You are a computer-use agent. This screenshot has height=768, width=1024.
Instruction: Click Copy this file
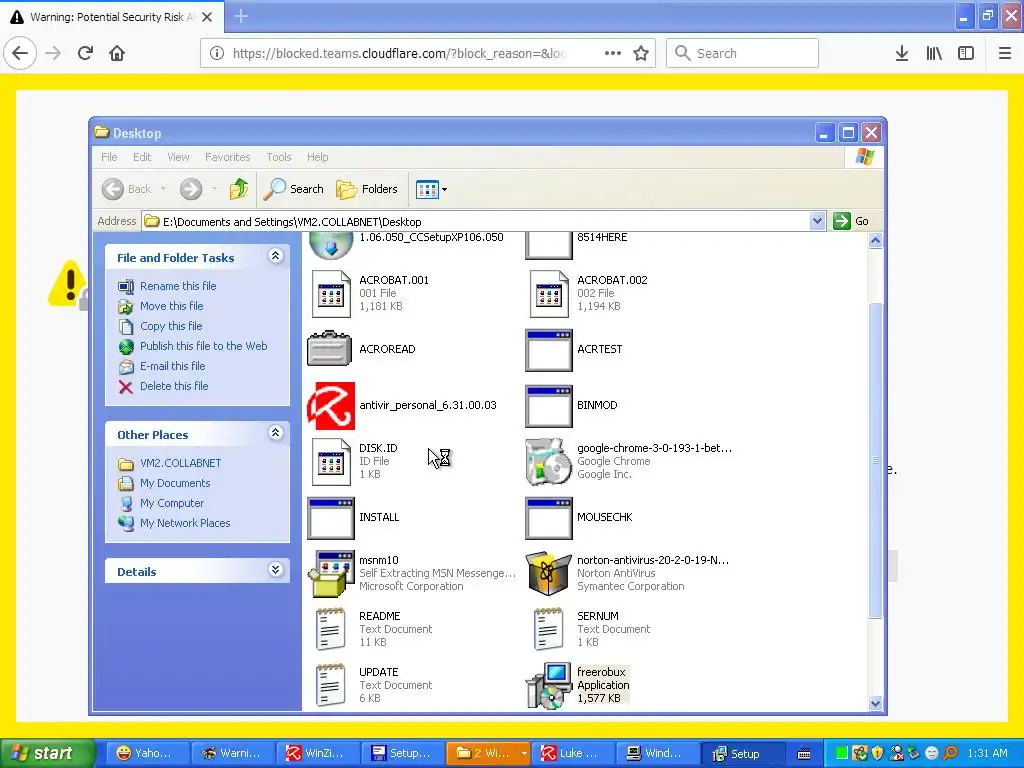click(x=171, y=326)
